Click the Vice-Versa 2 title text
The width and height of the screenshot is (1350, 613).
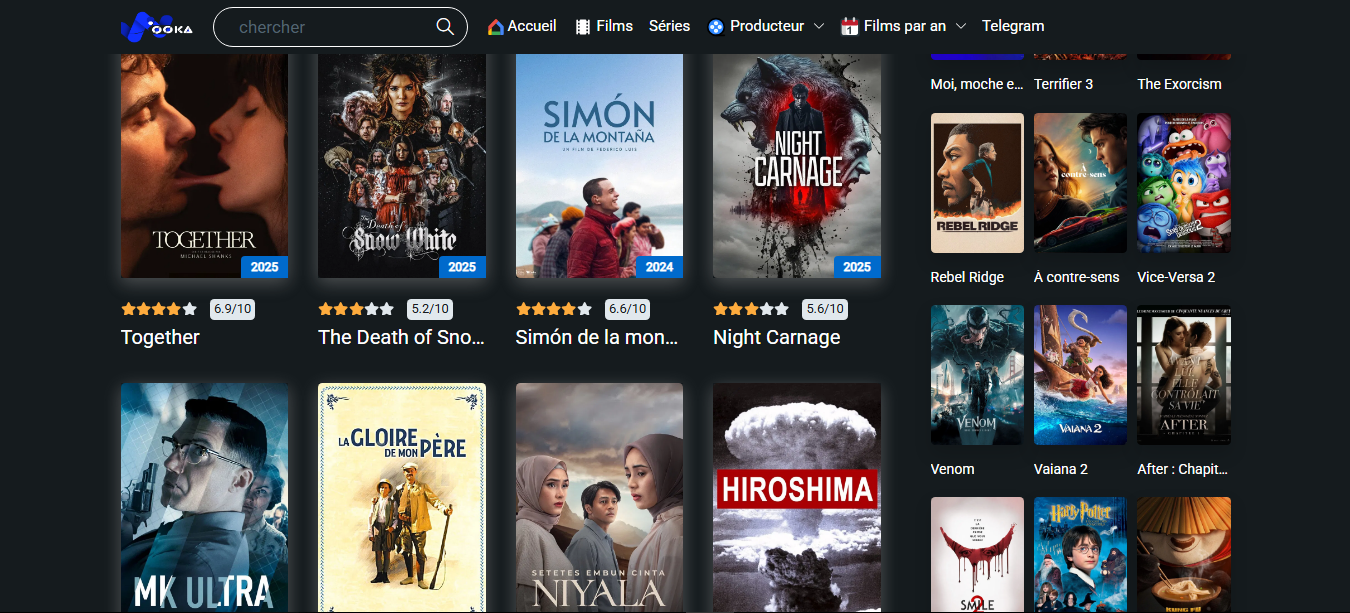point(1177,277)
